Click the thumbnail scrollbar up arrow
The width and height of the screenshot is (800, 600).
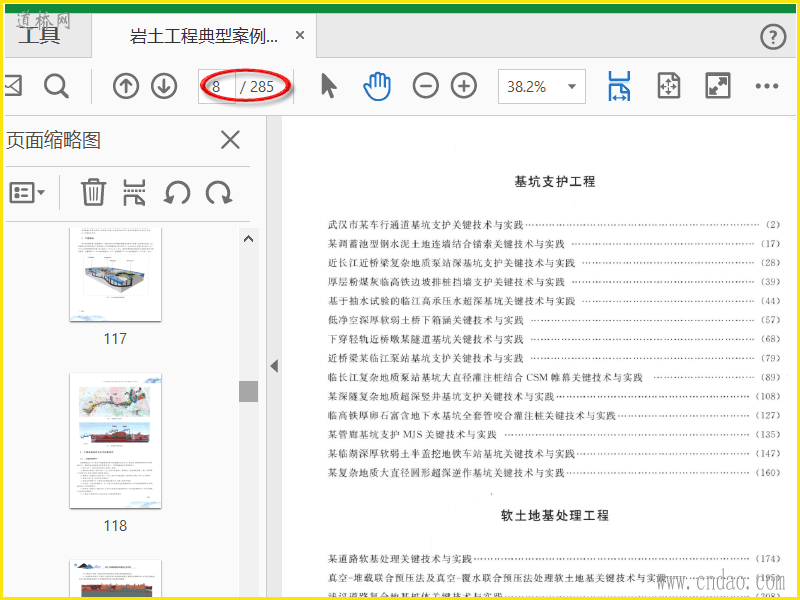pyautogui.click(x=248, y=239)
